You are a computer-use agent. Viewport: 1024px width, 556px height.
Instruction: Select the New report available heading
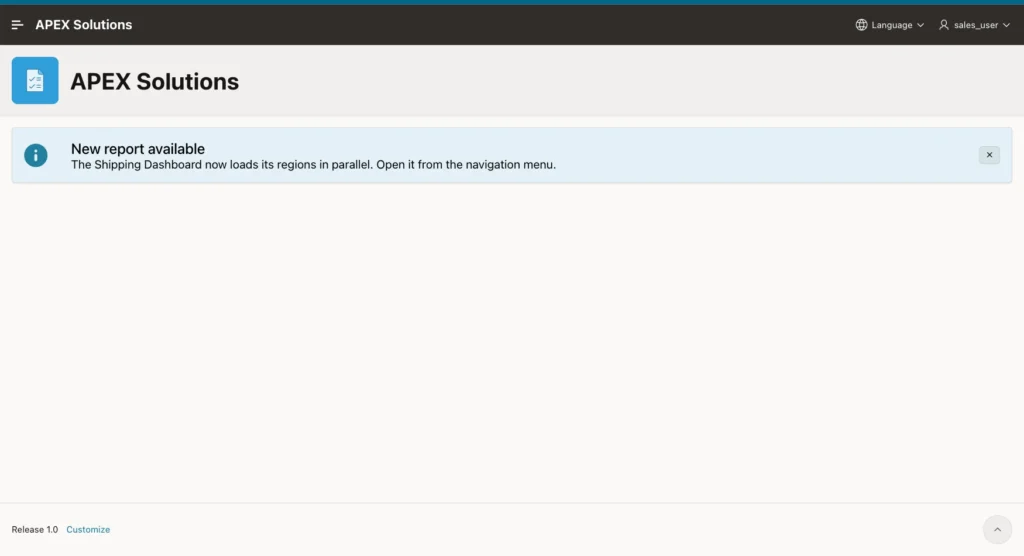tap(138, 149)
